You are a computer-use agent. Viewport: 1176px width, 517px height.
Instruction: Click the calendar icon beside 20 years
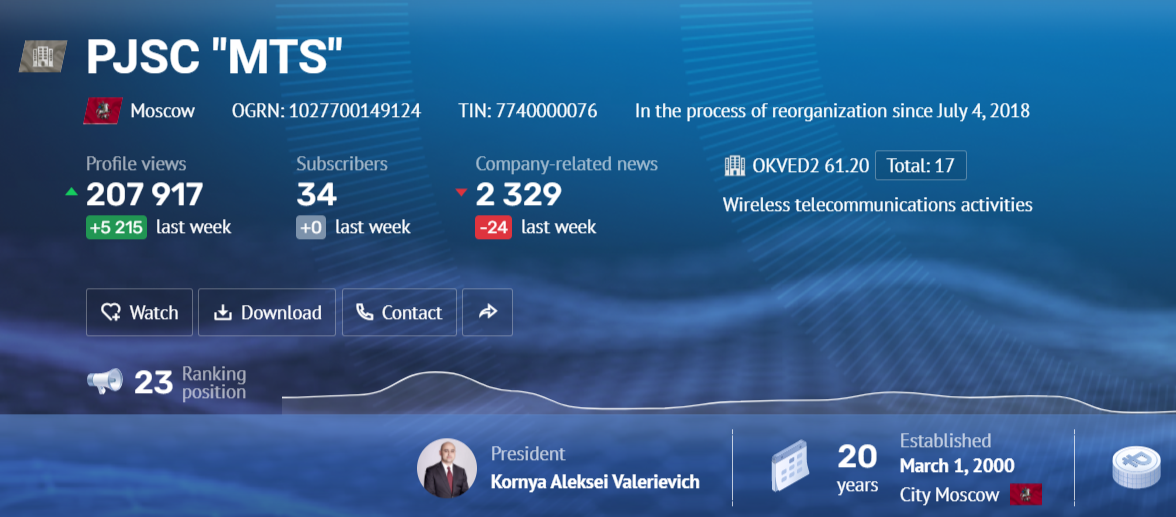tap(790, 465)
